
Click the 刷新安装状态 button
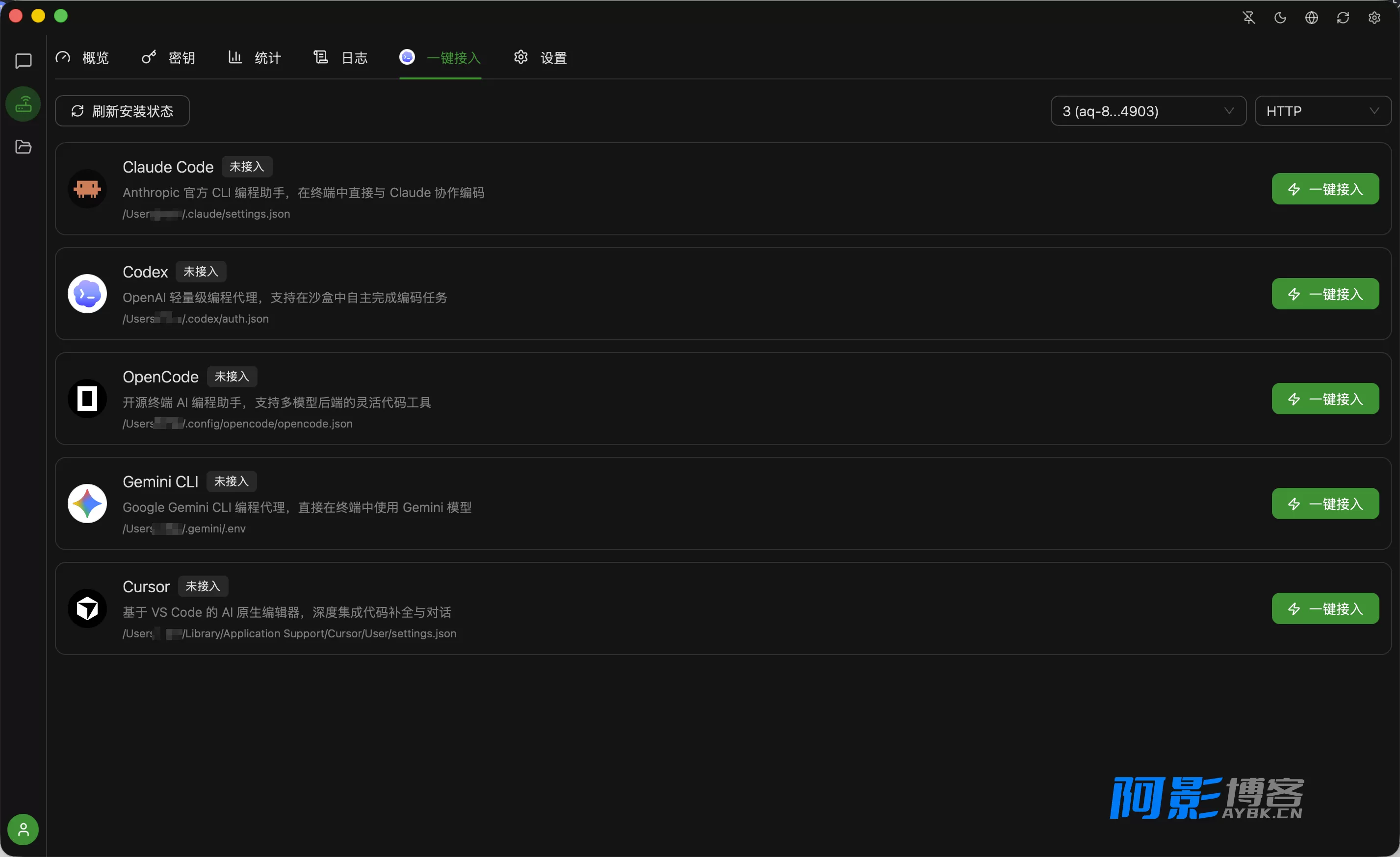click(x=122, y=111)
